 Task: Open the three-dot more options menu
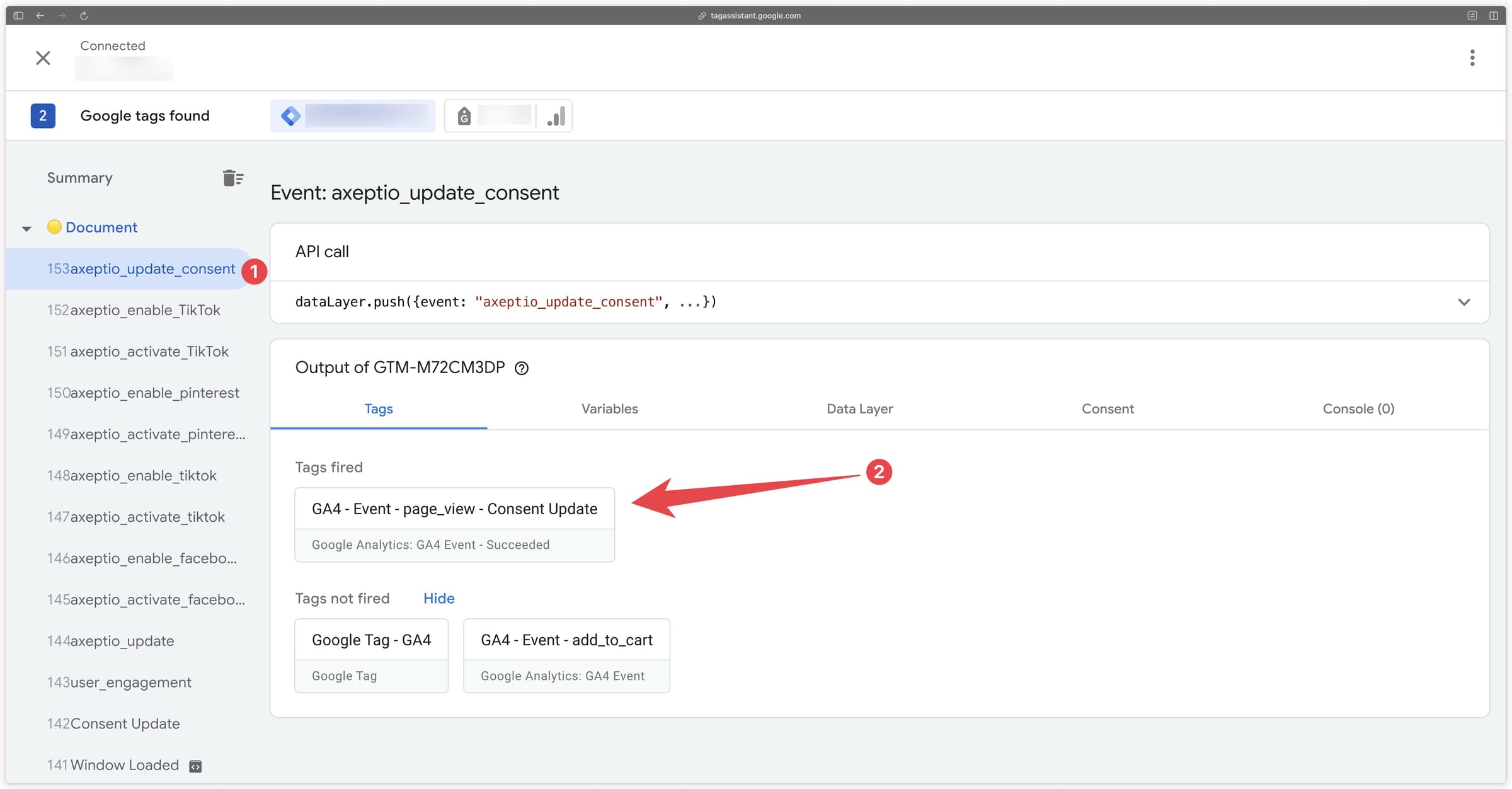tap(1472, 58)
